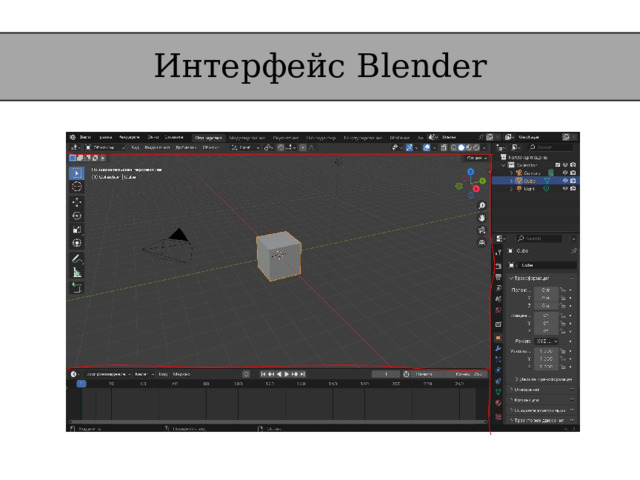
Task: Jump to the timeline end frame
Action: click(302, 374)
